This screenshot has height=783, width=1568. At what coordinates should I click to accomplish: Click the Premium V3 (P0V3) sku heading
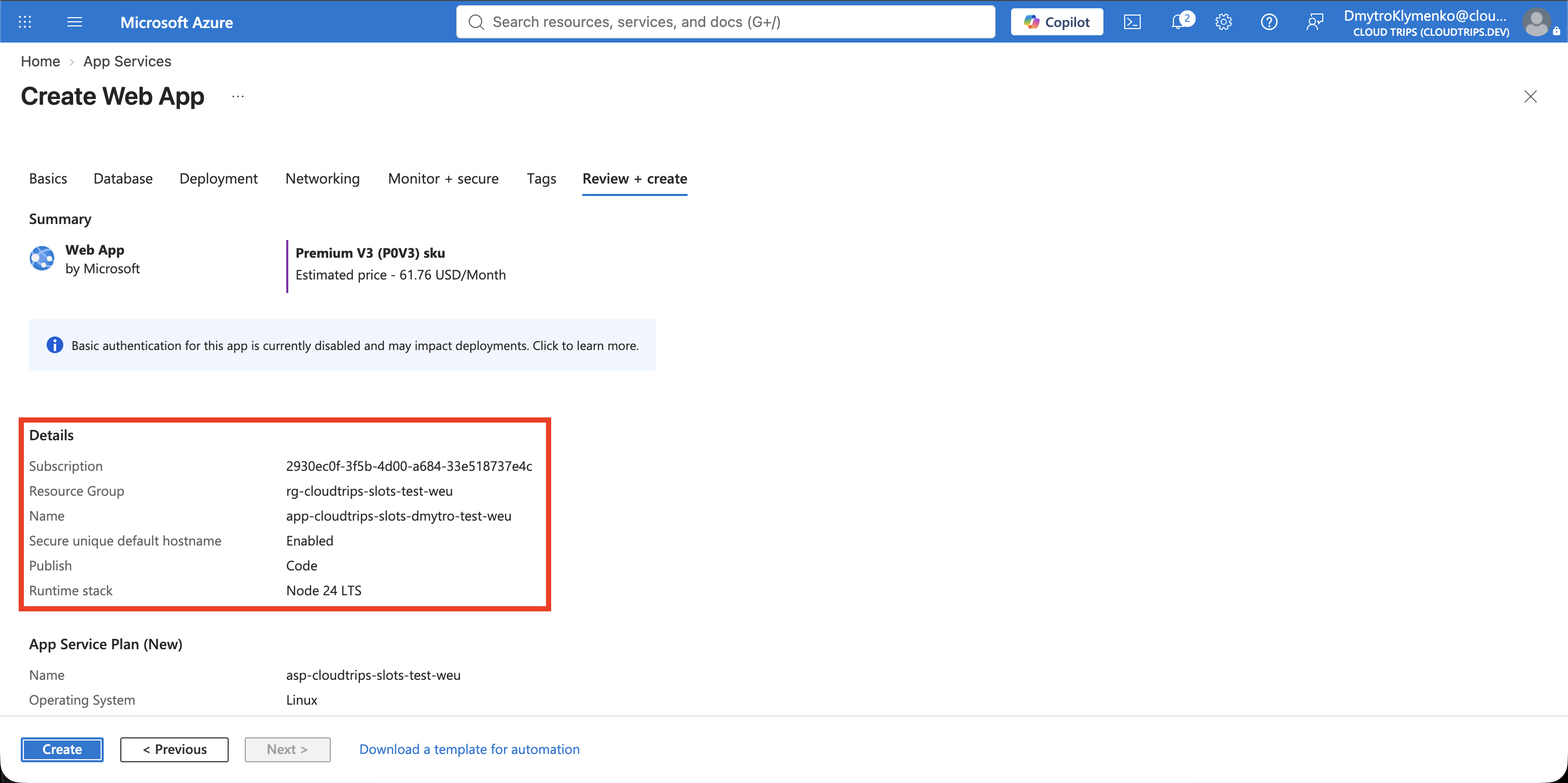coord(370,253)
